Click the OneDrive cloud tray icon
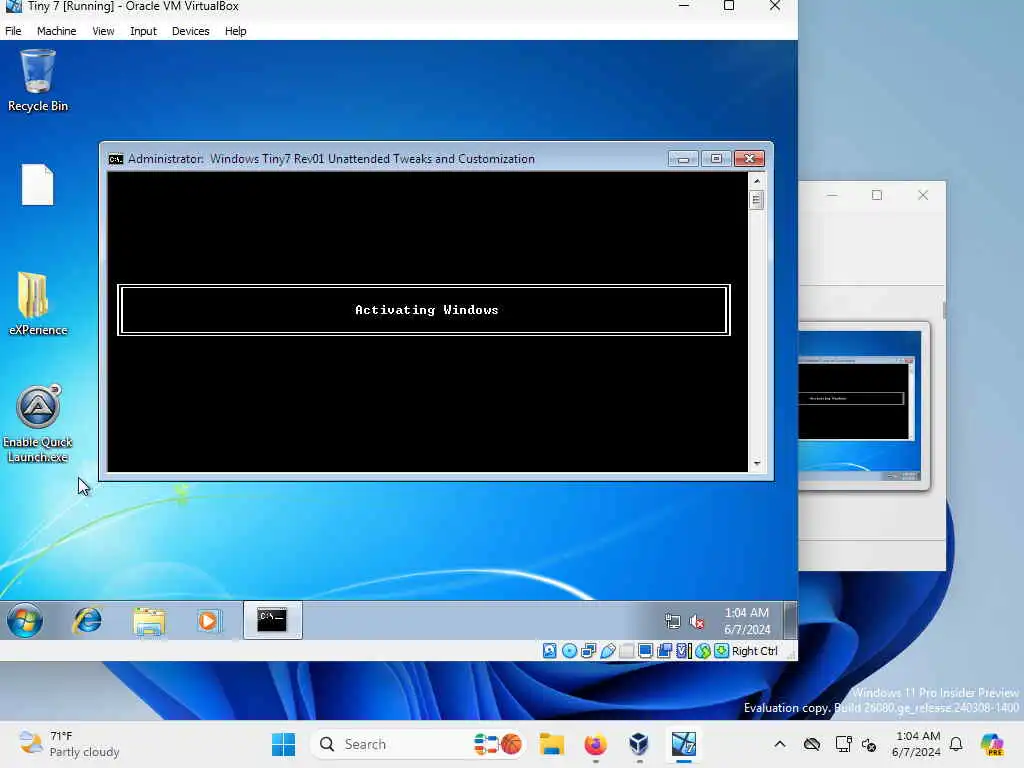Screen dimensions: 1024x768 812,744
